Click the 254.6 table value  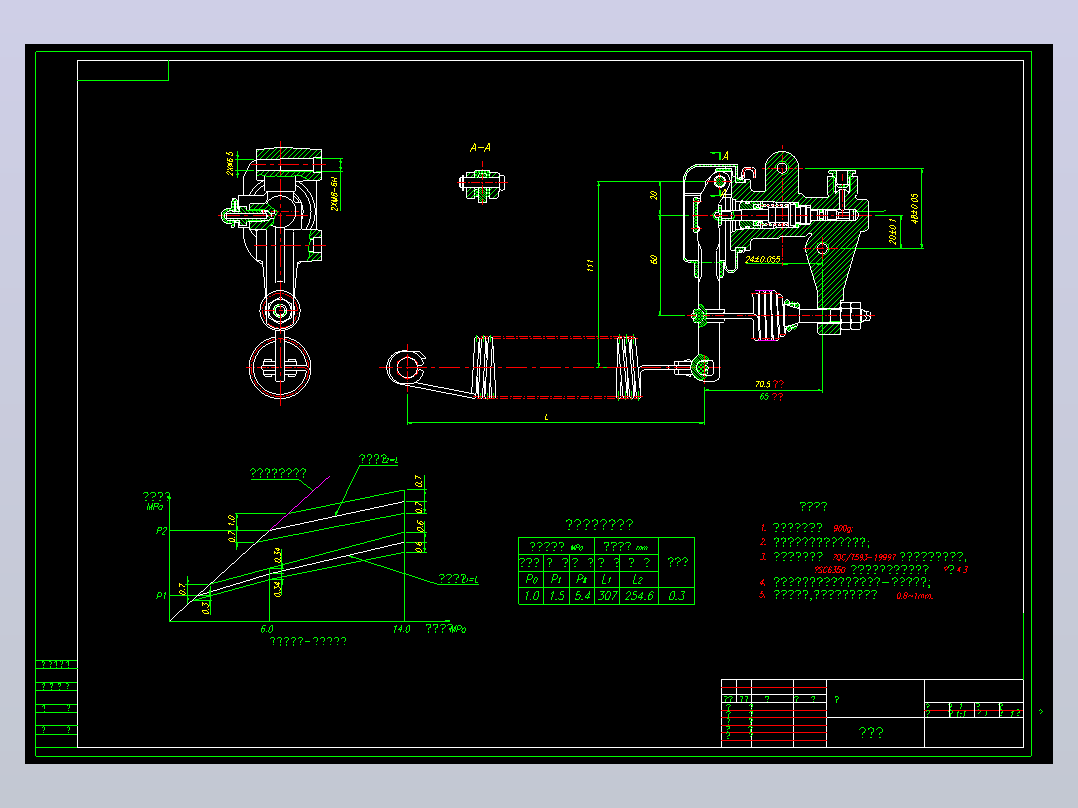tap(639, 596)
